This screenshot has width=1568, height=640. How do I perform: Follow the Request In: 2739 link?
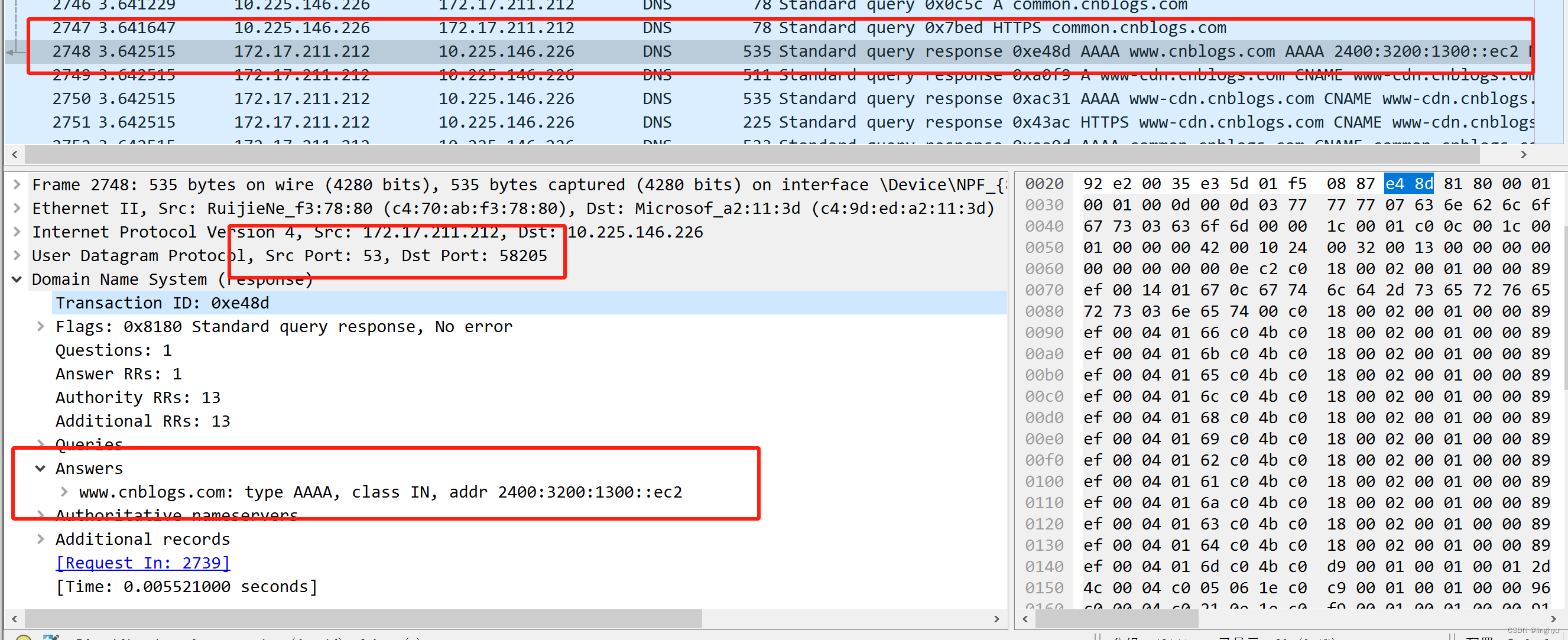click(x=142, y=563)
